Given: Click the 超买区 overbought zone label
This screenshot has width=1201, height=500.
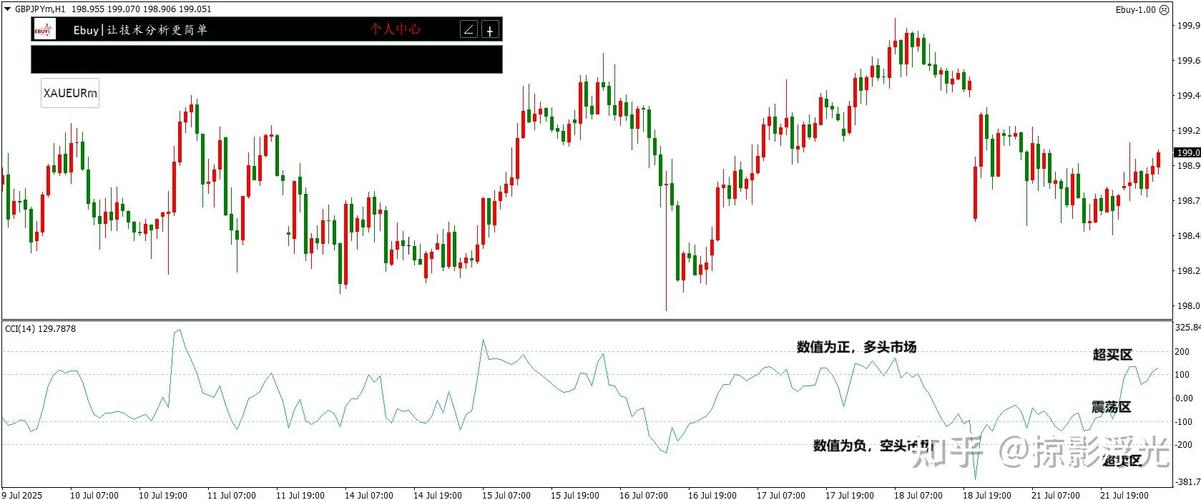Looking at the screenshot, I should [x=1111, y=355].
